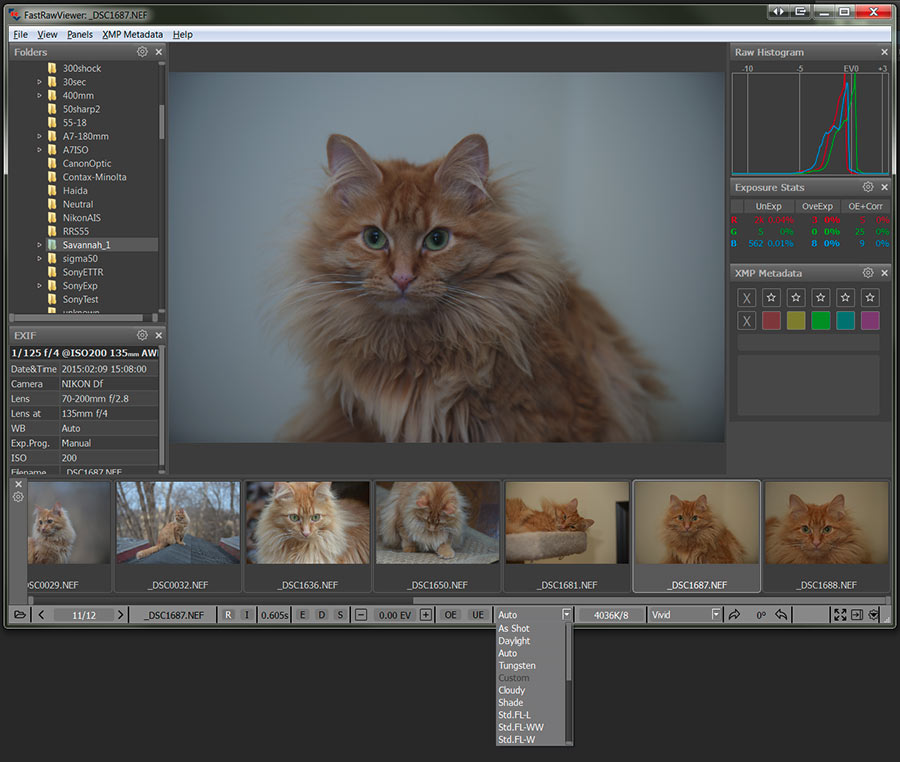Rotate image clockwise with right arrow icon
The width and height of the screenshot is (900, 762).
click(734, 615)
